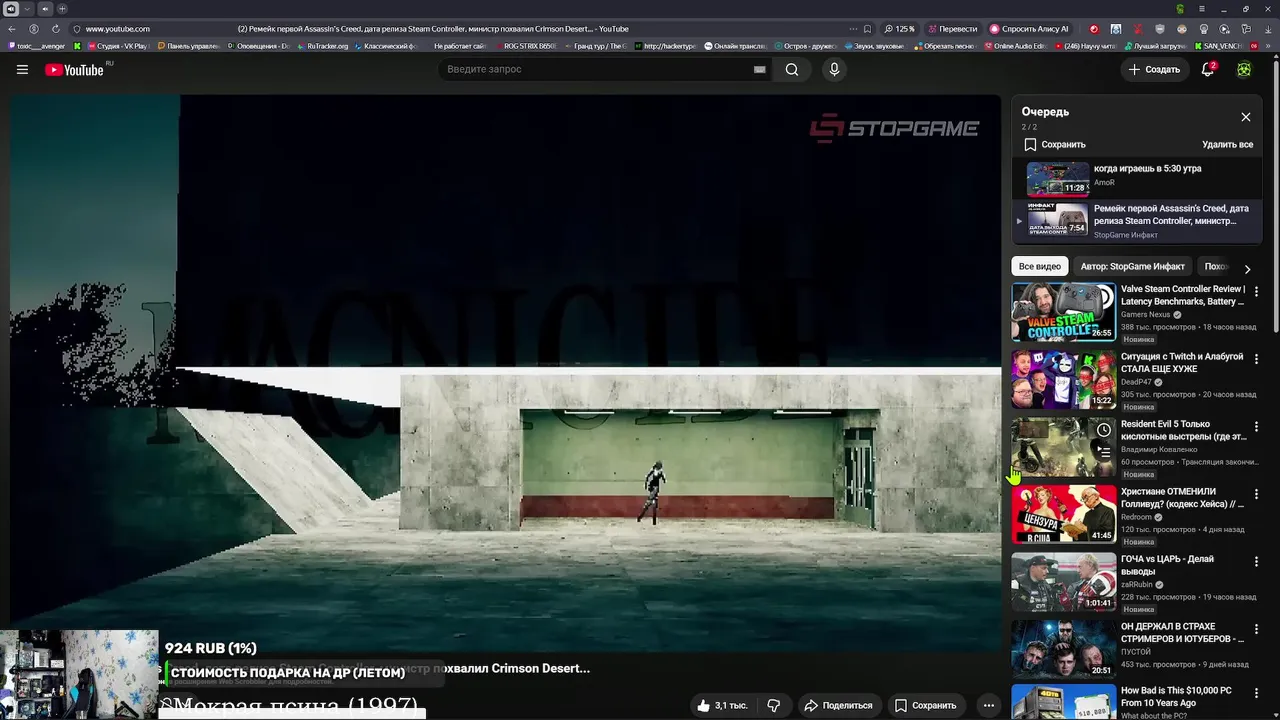Click Перевести translate button in address bar
The height and width of the screenshot is (720, 1280).
[x=952, y=29]
